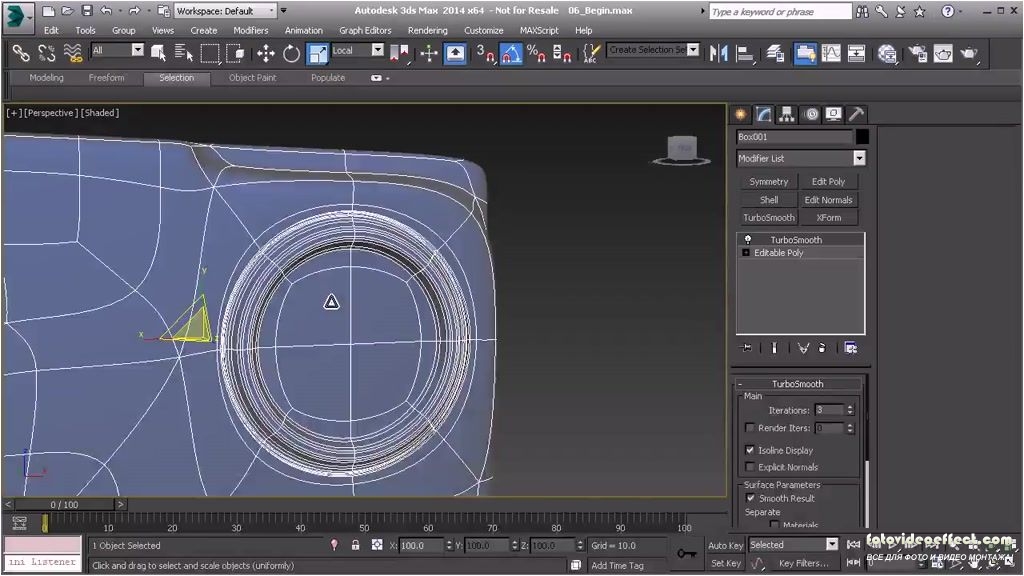
Task: Activate the Select and Move tool
Action: (266, 54)
